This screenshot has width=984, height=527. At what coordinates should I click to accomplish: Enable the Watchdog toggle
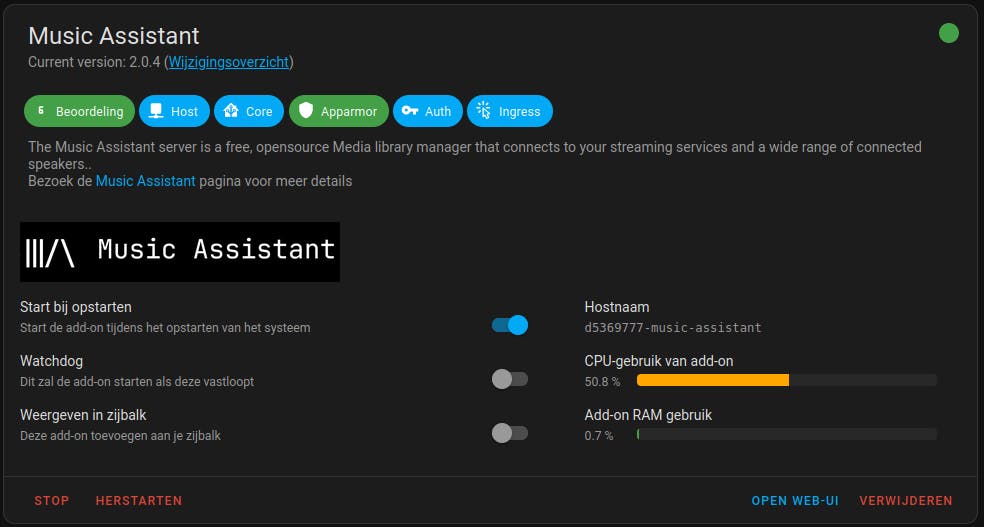coord(510,379)
